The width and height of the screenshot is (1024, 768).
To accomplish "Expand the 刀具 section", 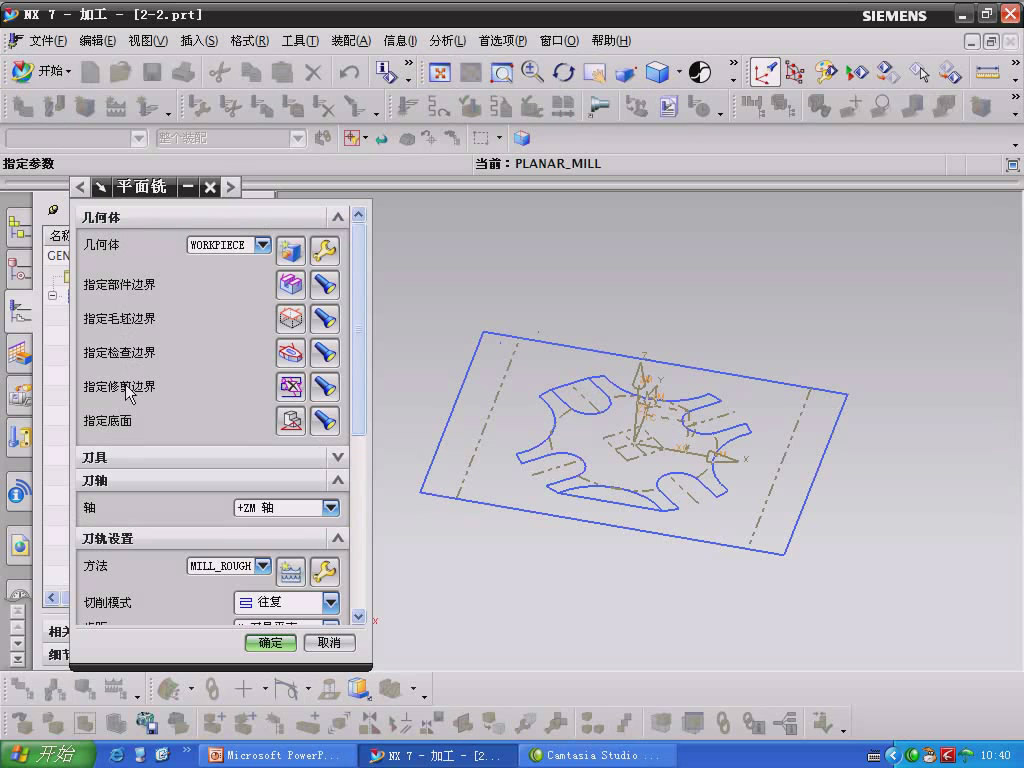I will tap(338, 457).
